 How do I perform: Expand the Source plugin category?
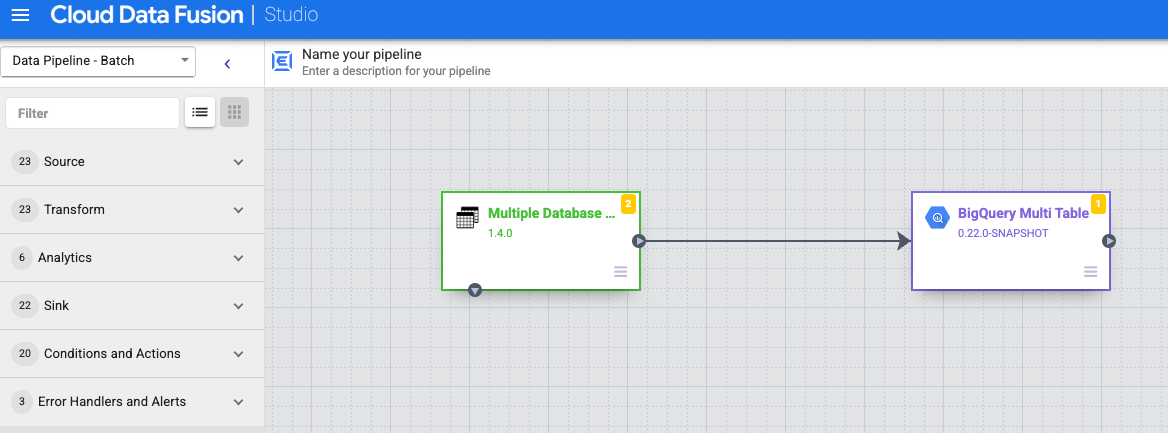pos(132,162)
